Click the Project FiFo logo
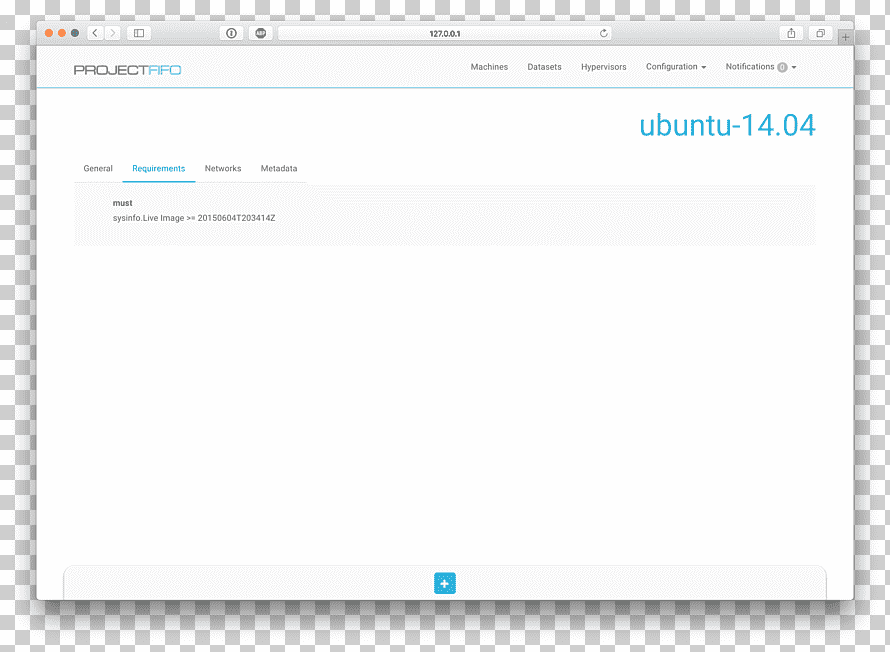This screenshot has height=652, width=890. tap(128, 70)
